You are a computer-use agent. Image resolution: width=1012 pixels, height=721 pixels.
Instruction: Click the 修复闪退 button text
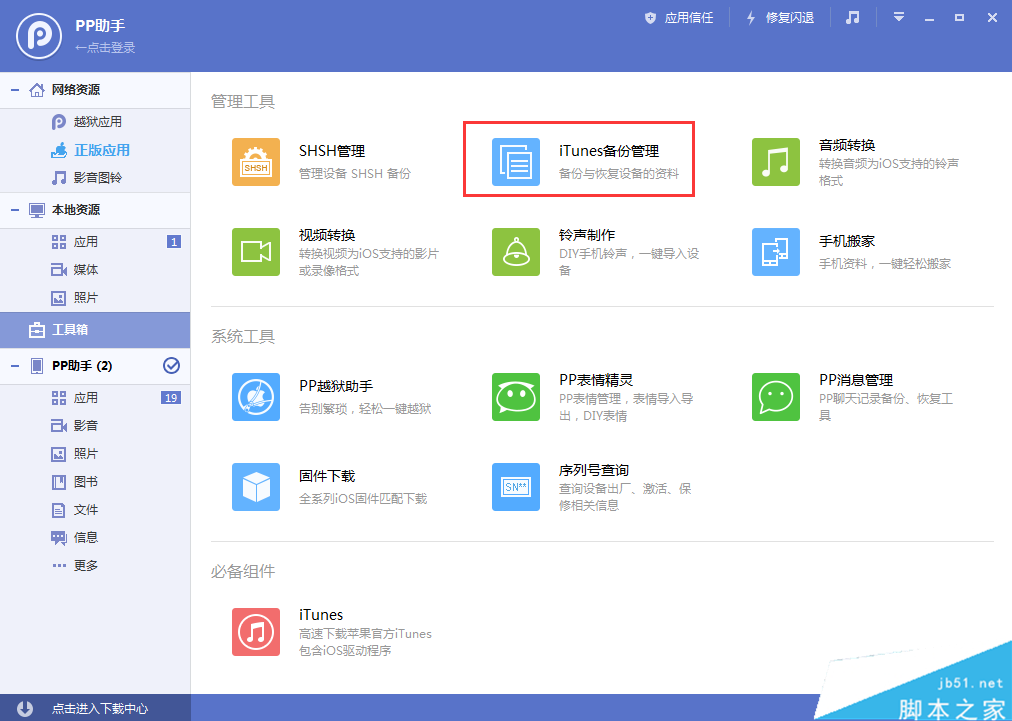point(790,18)
